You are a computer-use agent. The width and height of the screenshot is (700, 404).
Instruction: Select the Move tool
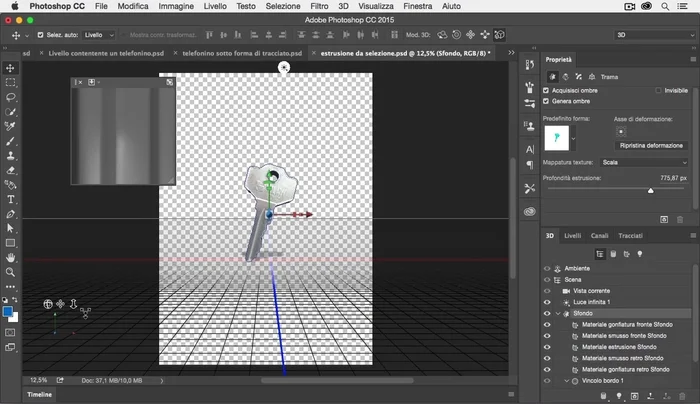coord(10,68)
